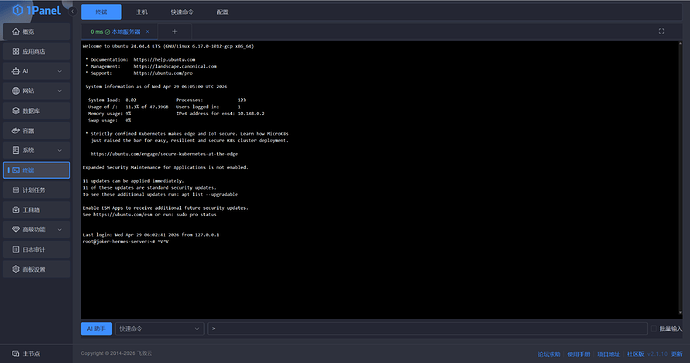Click the https://landscape.canonical.com URL text
The height and width of the screenshot is (363, 690).
point(175,66)
